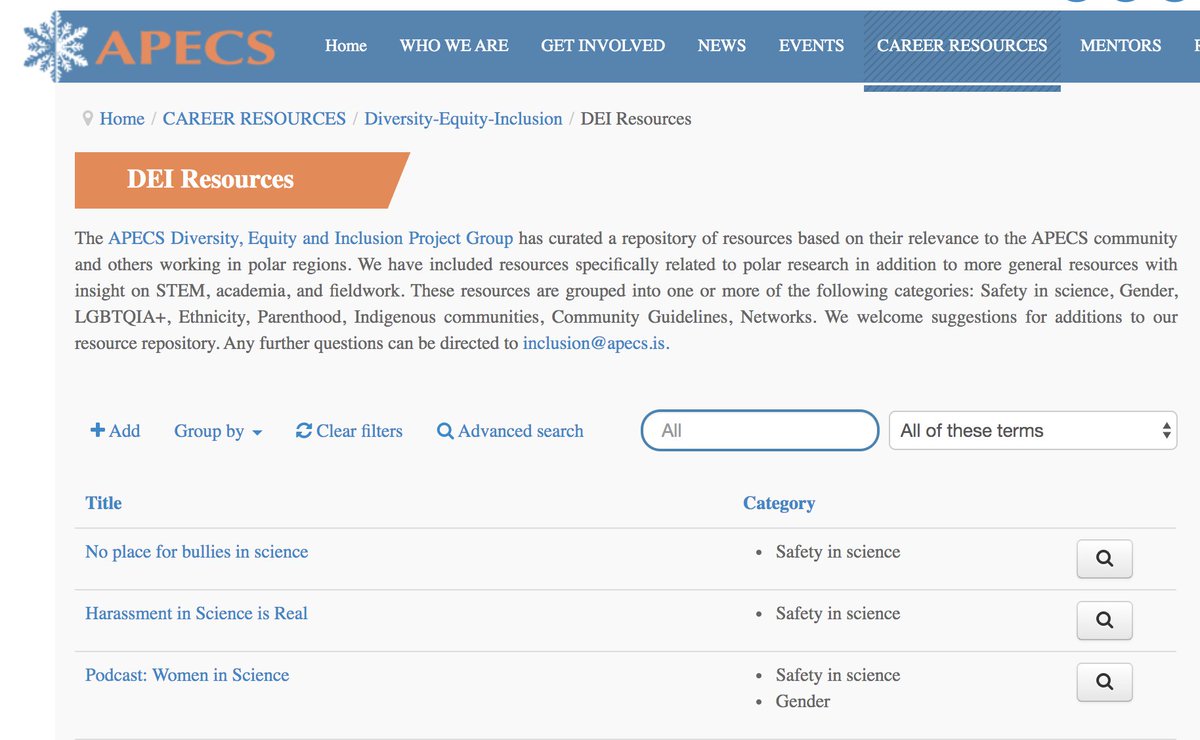Click Clear filters with refresh icon

point(349,431)
